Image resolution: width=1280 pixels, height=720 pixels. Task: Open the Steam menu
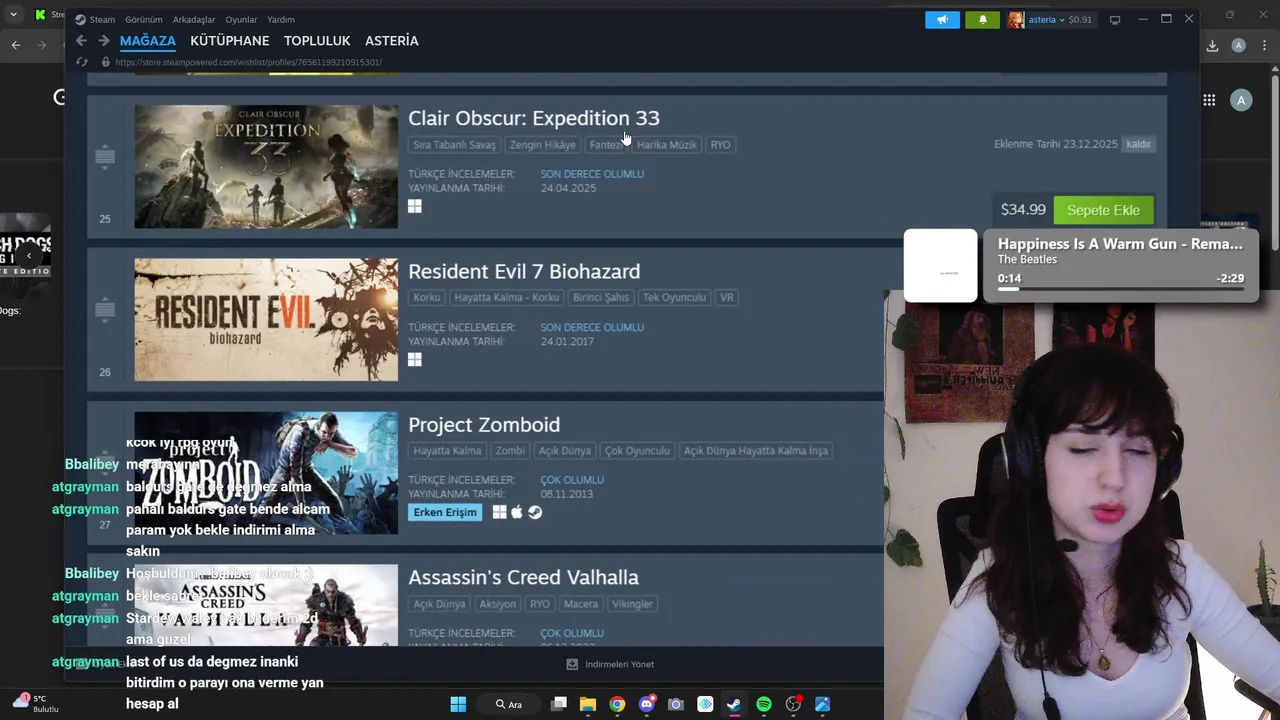click(95, 19)
